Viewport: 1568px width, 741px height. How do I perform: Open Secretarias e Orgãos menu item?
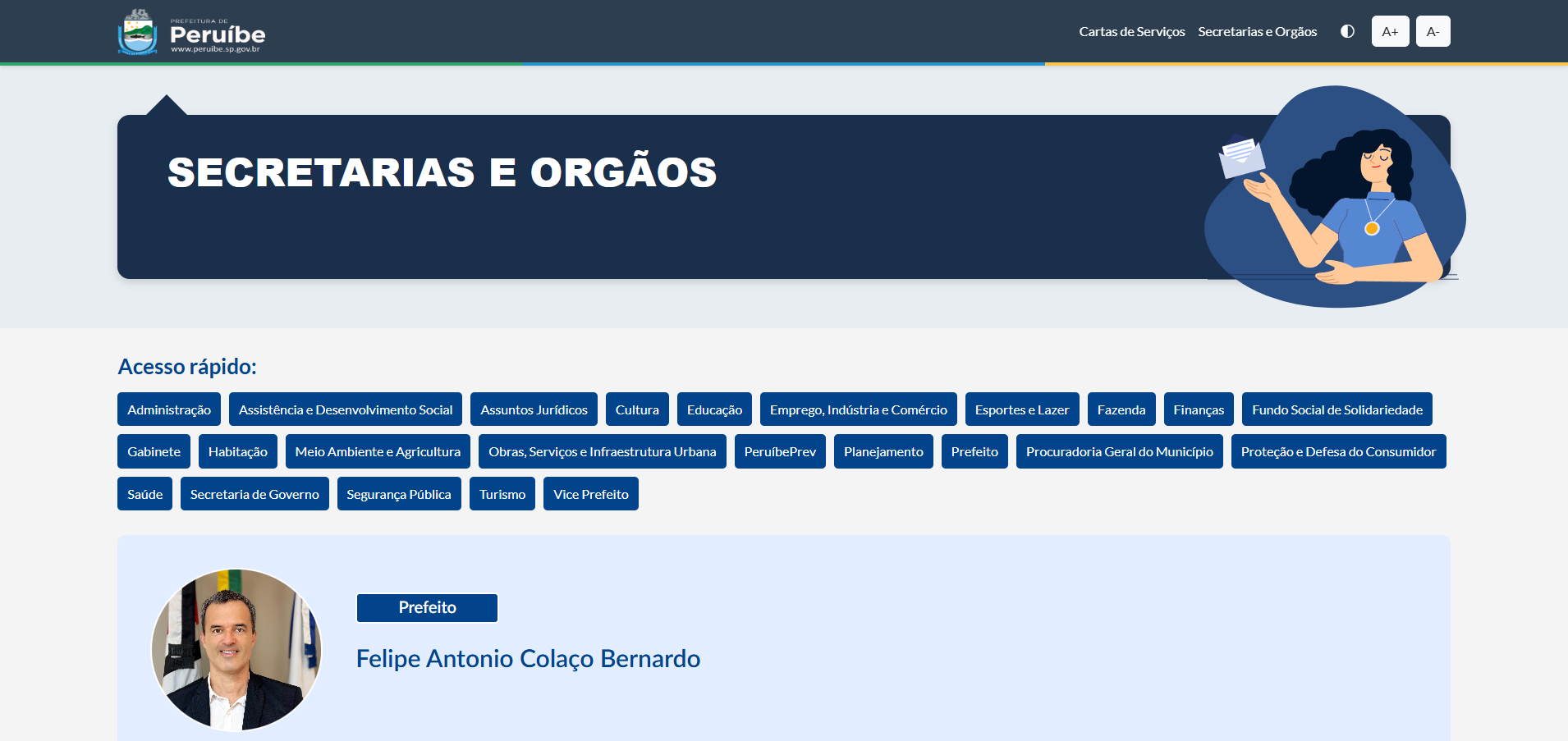click(x=1257, y=31)
